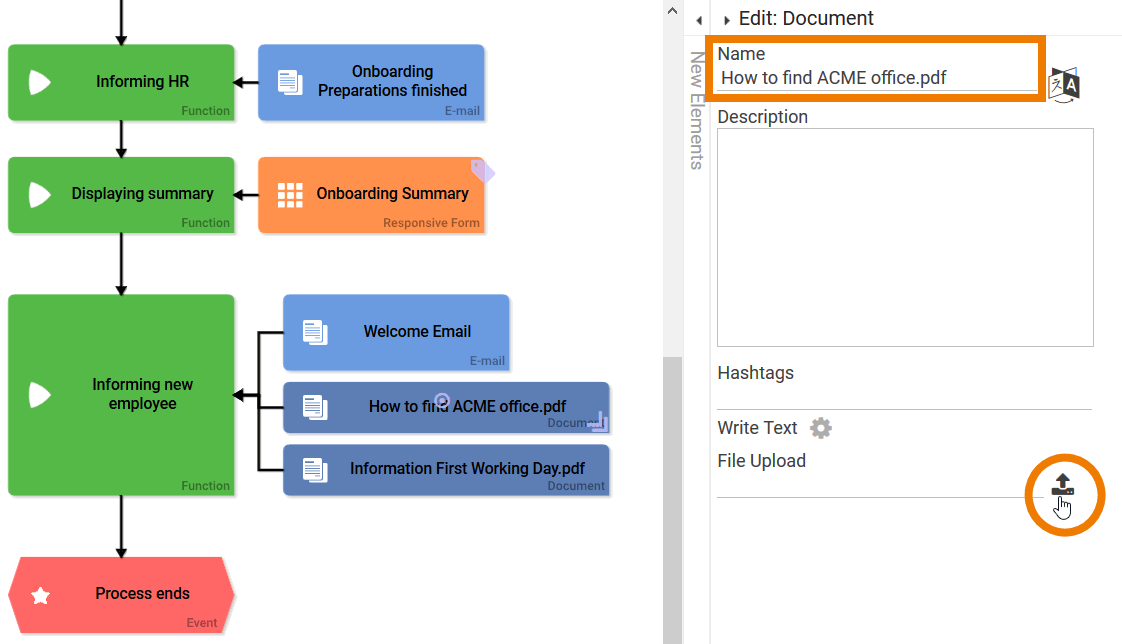Click the file upload icon
Screen dimensions: 1122x644
click(x=1062, y=485)
